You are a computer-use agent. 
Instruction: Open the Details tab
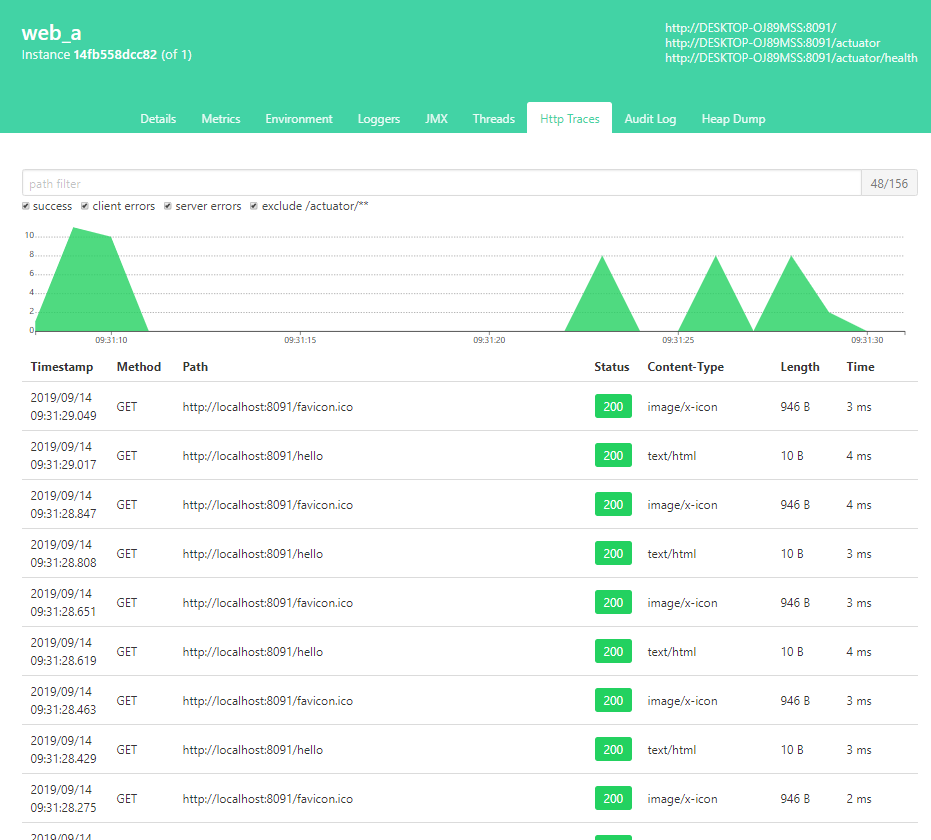pos(158,119)
